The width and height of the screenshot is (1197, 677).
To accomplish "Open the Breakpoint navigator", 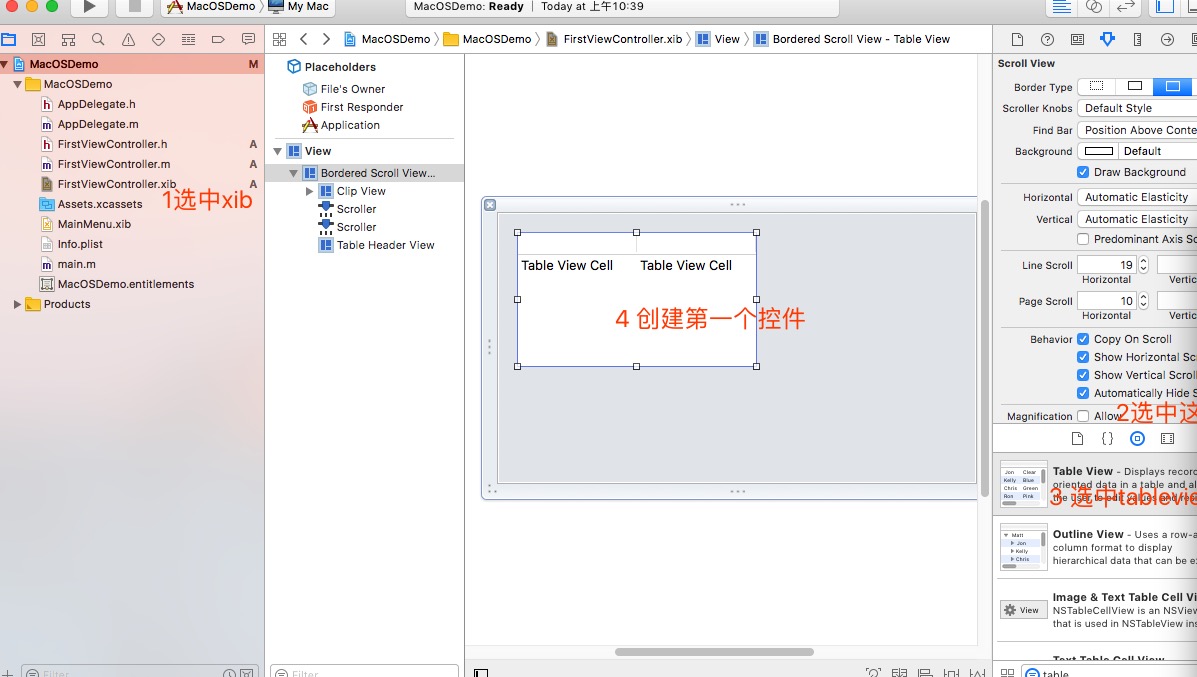I will (218, 40).
